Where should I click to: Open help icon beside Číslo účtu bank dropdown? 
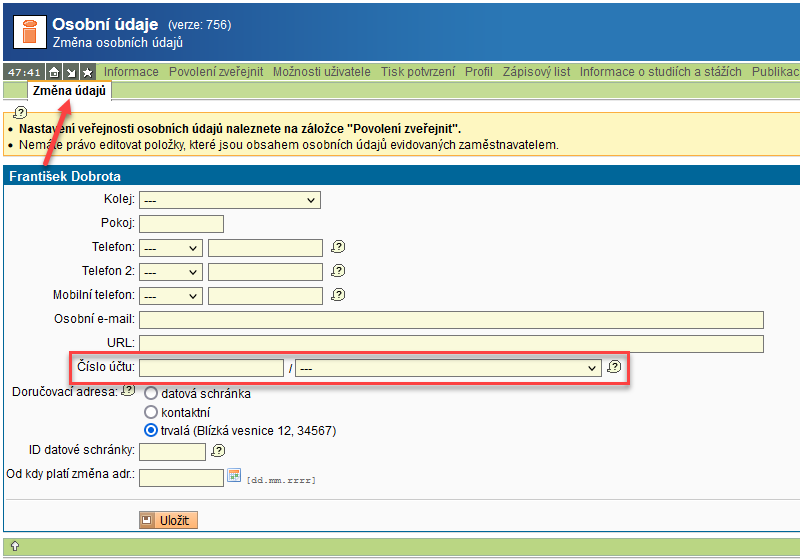(614, 367)
